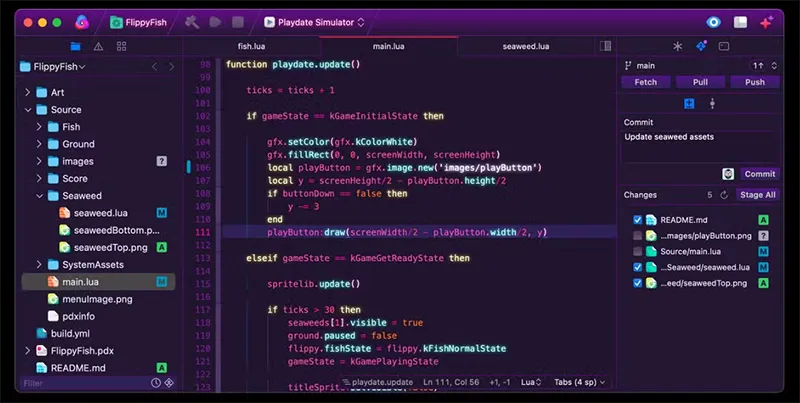Image resolution: width=800 pixels, height=403 pixels.
Task: Switch to the fish.lua tab
Action: (x=251, y=46)
